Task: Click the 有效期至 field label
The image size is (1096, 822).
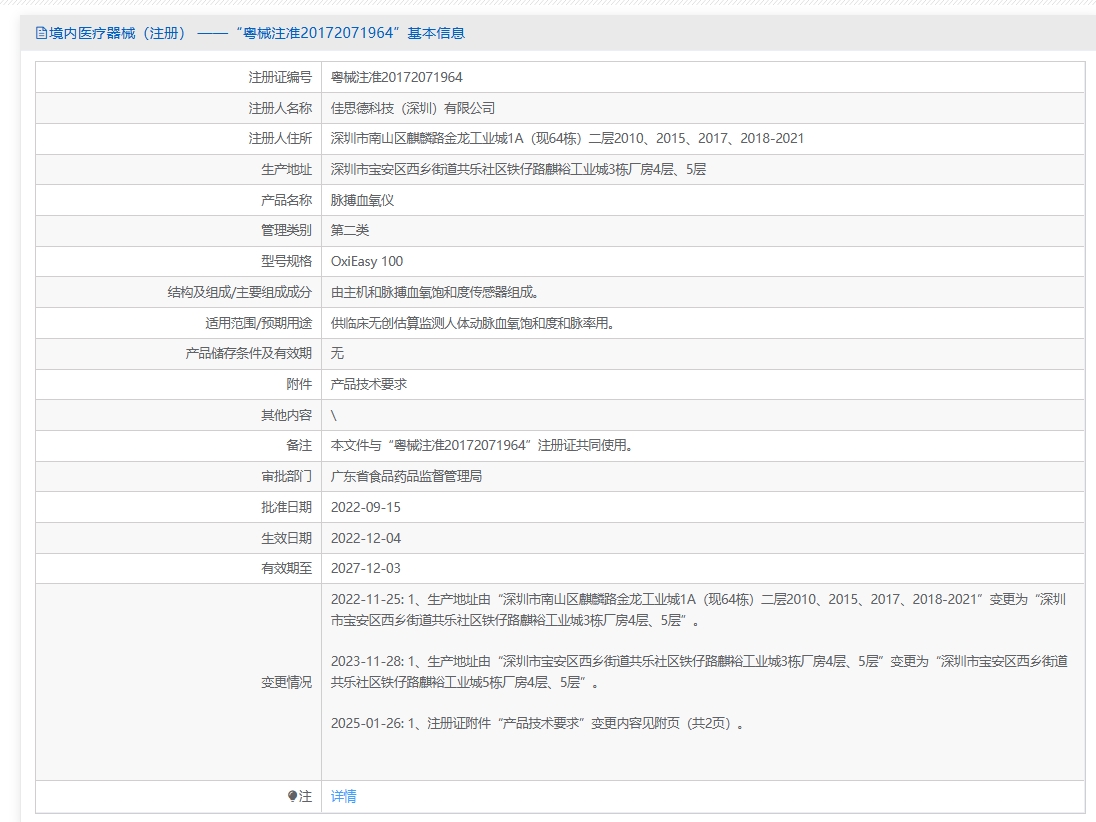Action: (287, 568)
